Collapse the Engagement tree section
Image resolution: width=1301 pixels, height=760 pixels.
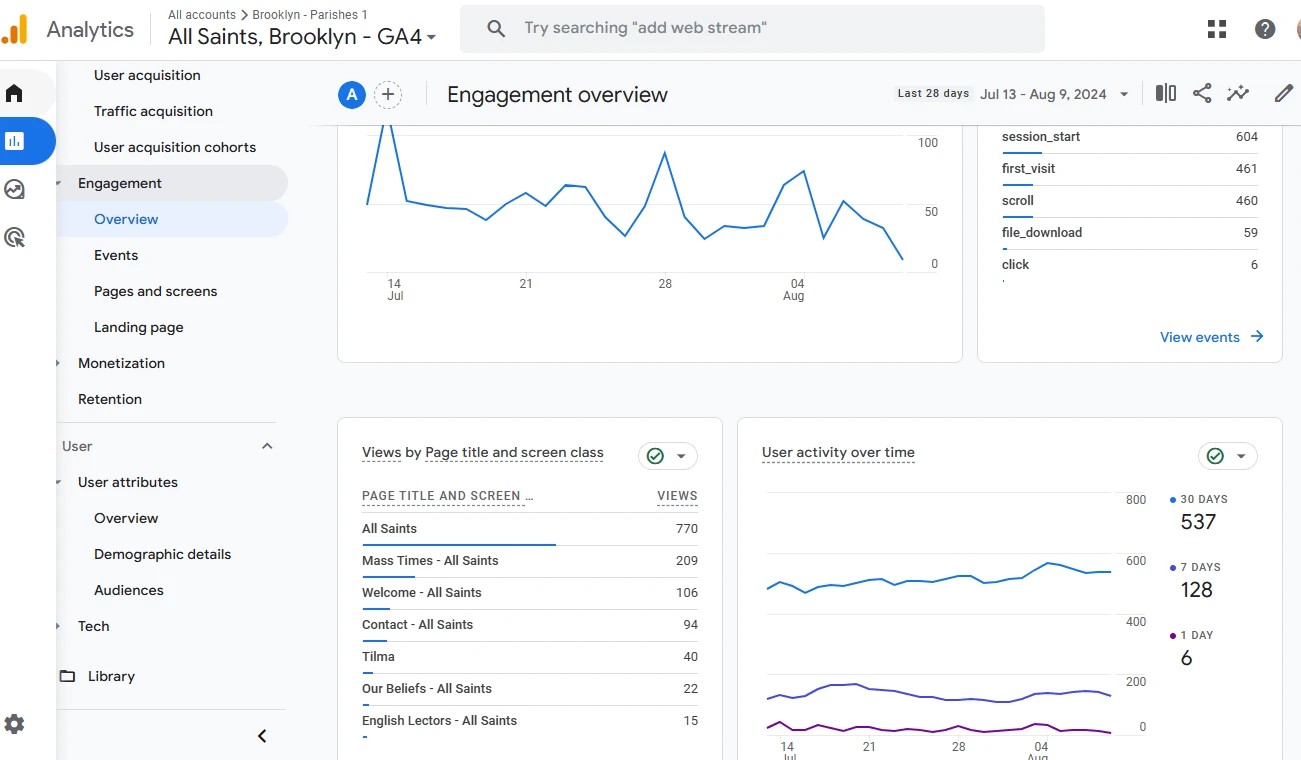click(59, 183)
